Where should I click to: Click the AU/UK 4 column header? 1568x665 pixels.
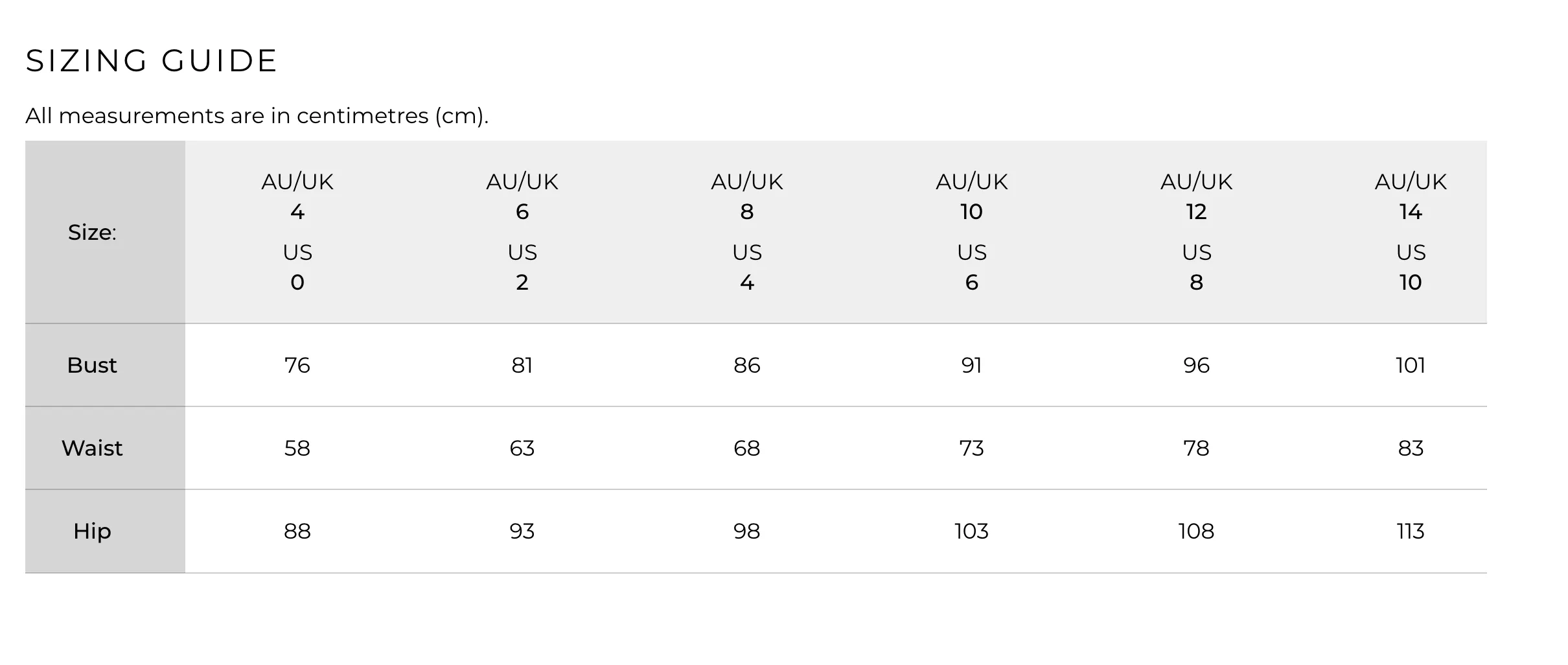tap(297, 231)
